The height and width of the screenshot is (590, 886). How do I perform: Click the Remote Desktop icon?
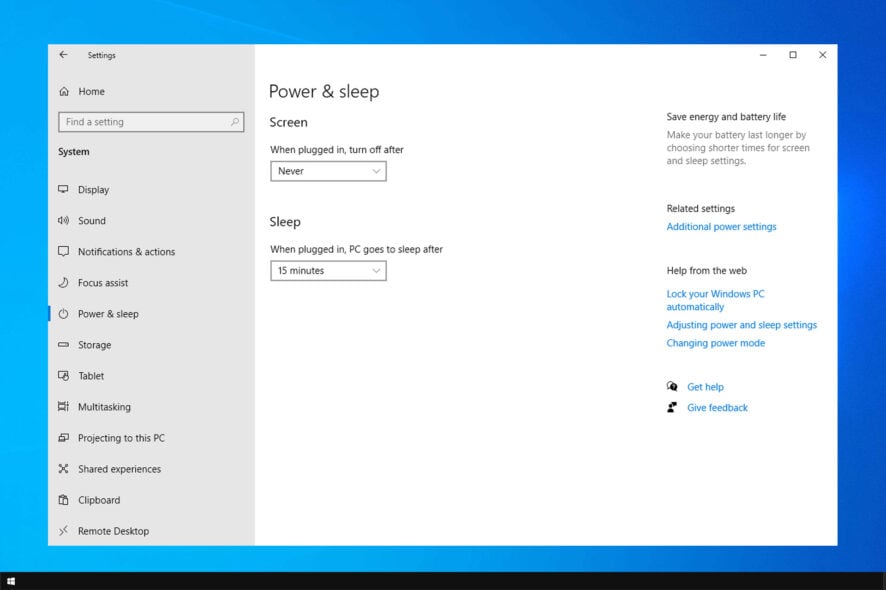pyautogui.click(x=63, y=531)
